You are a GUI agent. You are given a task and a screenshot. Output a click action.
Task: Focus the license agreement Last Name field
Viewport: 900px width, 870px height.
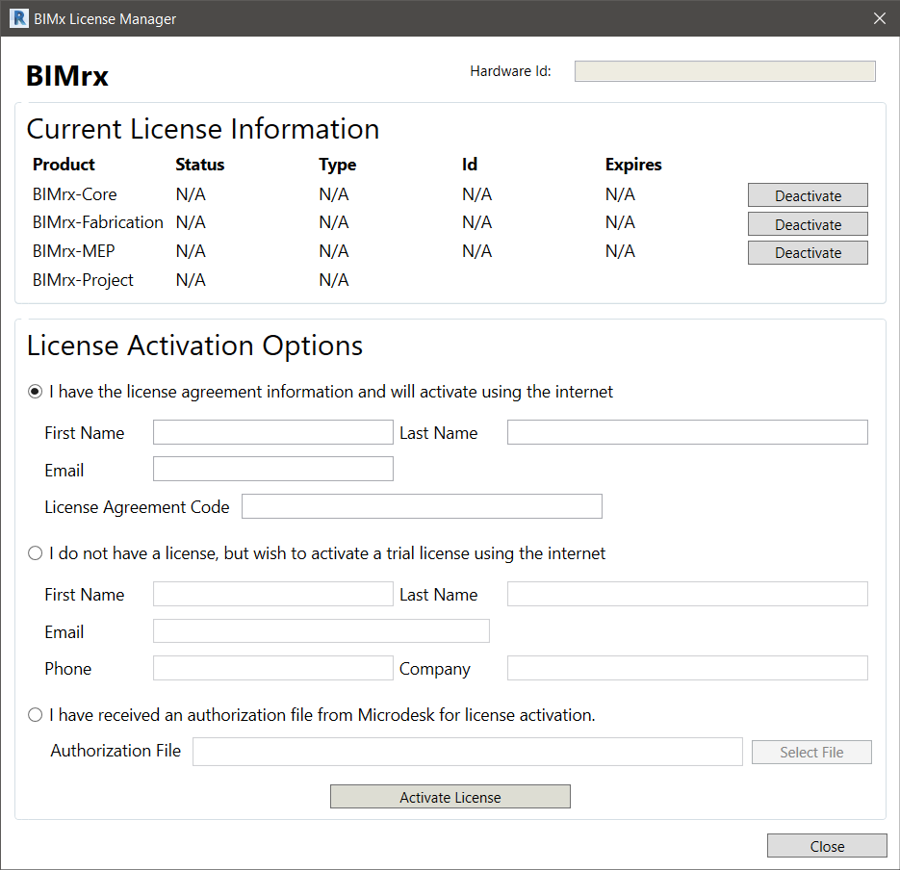pos(688,432)
